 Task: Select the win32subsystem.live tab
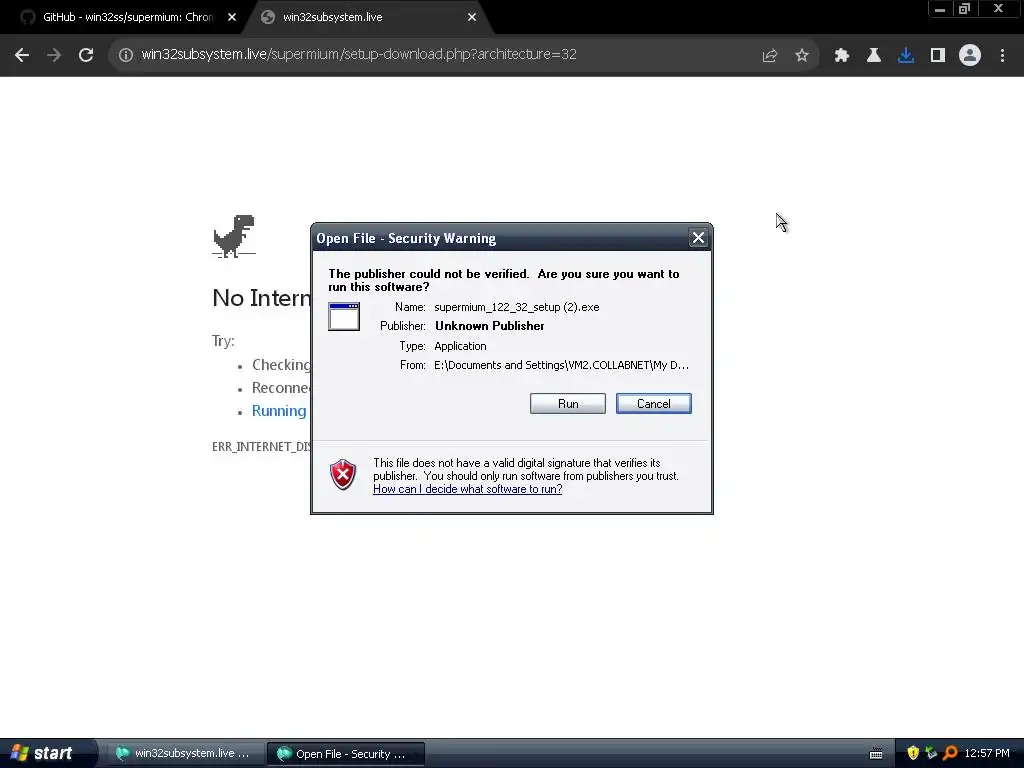coord(366,18)
